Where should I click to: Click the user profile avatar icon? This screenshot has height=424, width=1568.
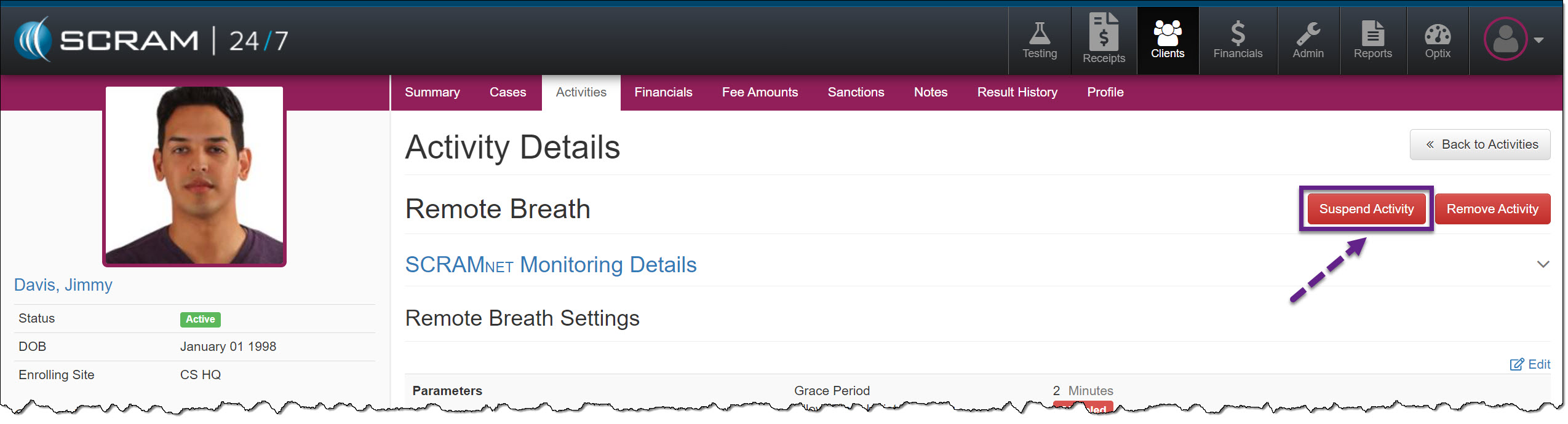click(x=1505, y=39)
